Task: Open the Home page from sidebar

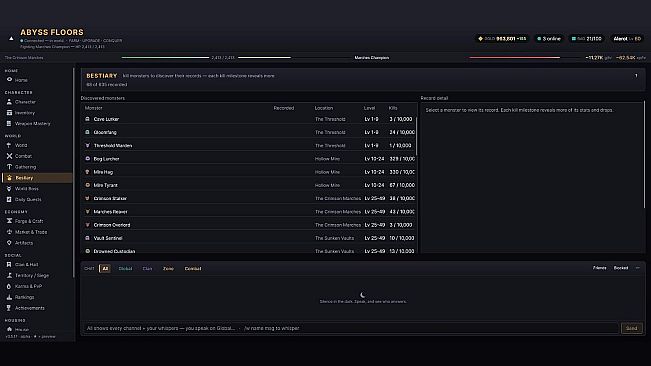Action: tap(37, 80)
